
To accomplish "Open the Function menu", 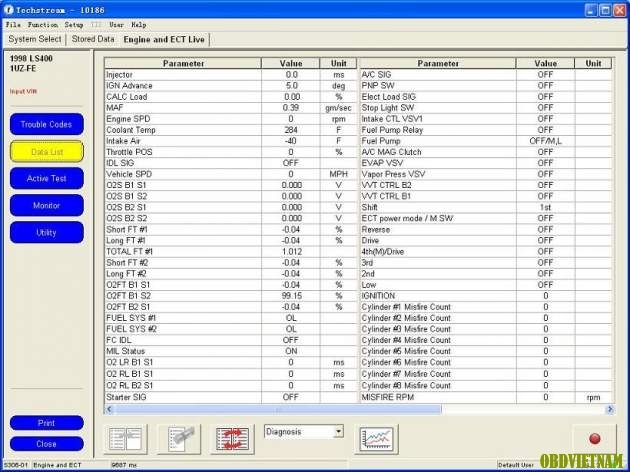I will click(43, 25).
